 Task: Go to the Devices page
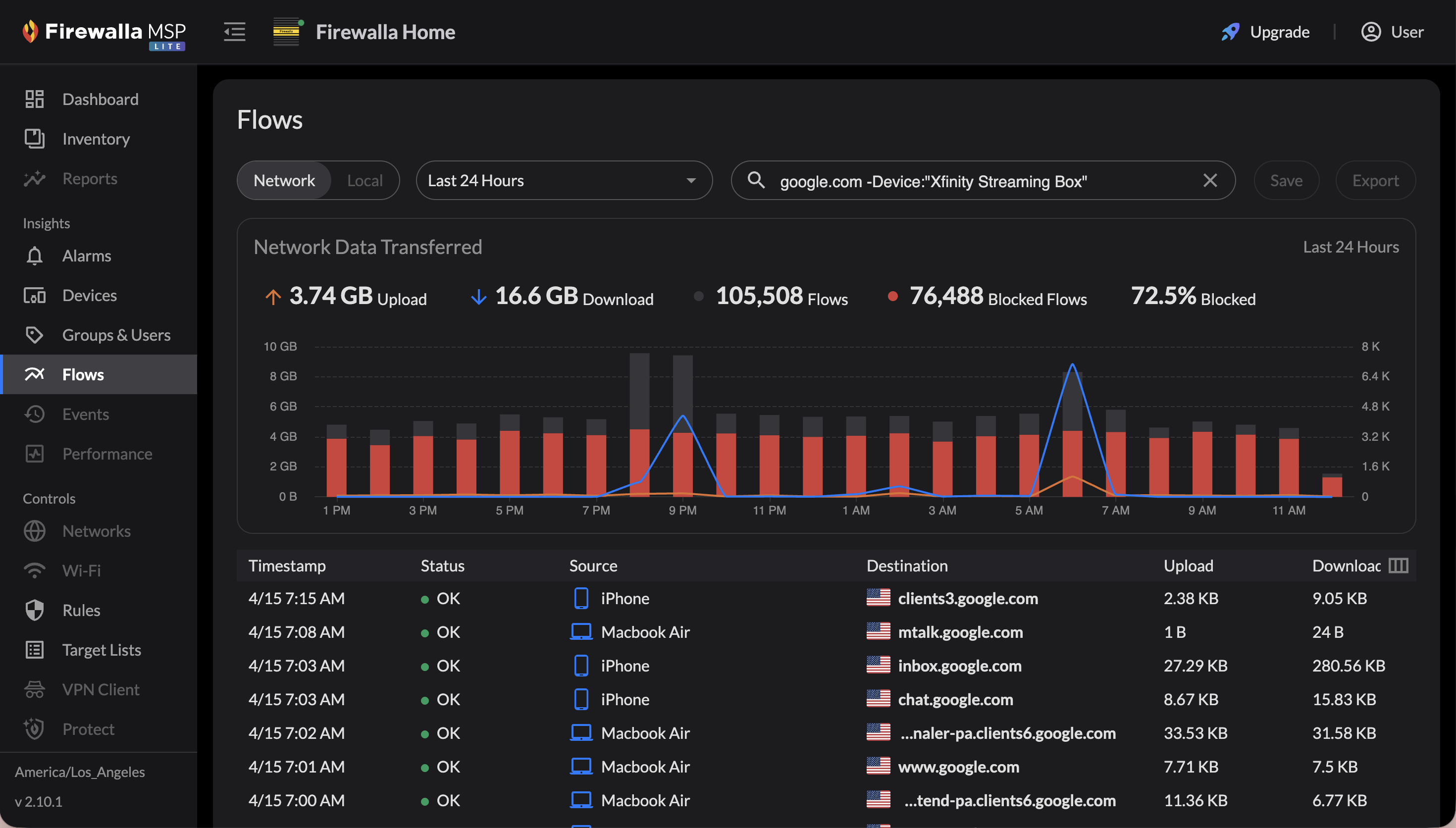click(89, 295)
